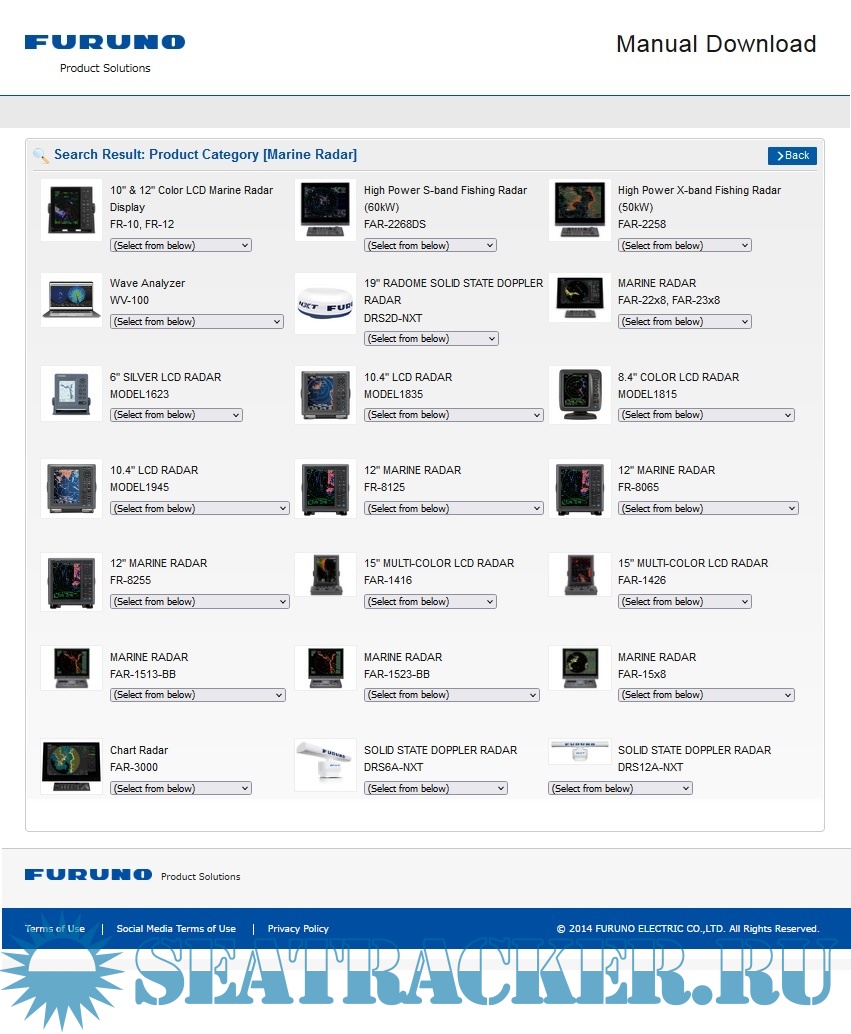Click the DRS2D-NXT radome product image
This screenshot has width=851, height=1034.
(x=325, y=304)
